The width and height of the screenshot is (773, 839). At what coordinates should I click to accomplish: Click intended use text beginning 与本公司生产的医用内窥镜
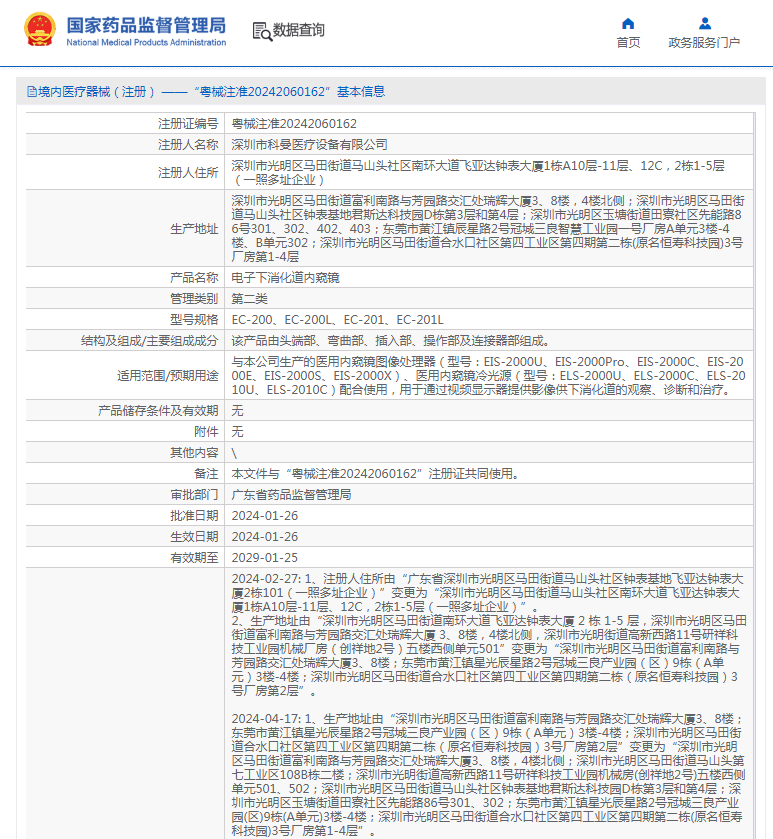(488, 375)
